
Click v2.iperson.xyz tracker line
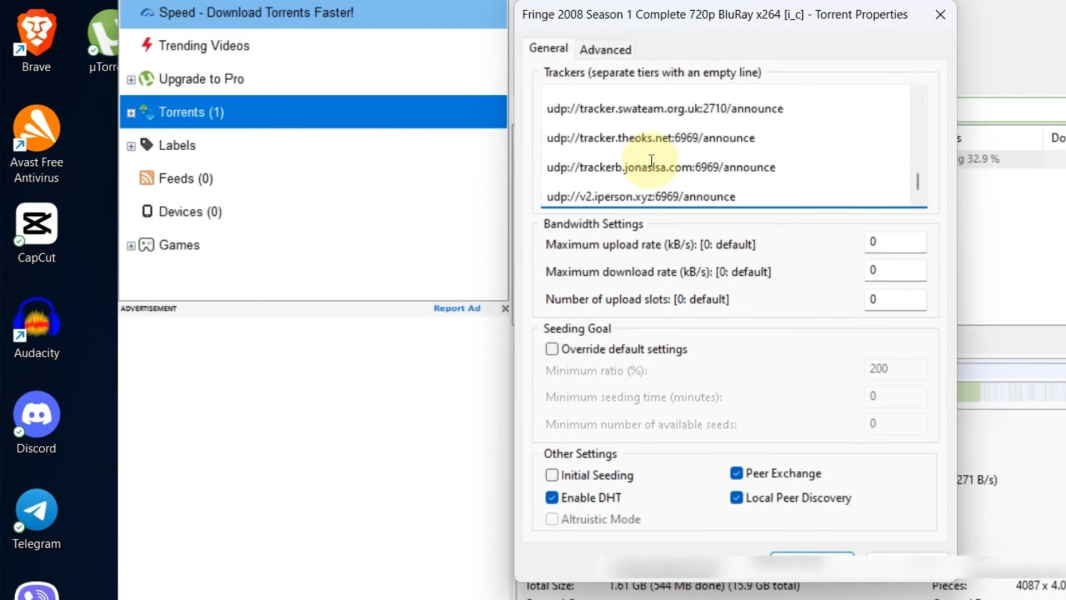[x=640, y=196]
